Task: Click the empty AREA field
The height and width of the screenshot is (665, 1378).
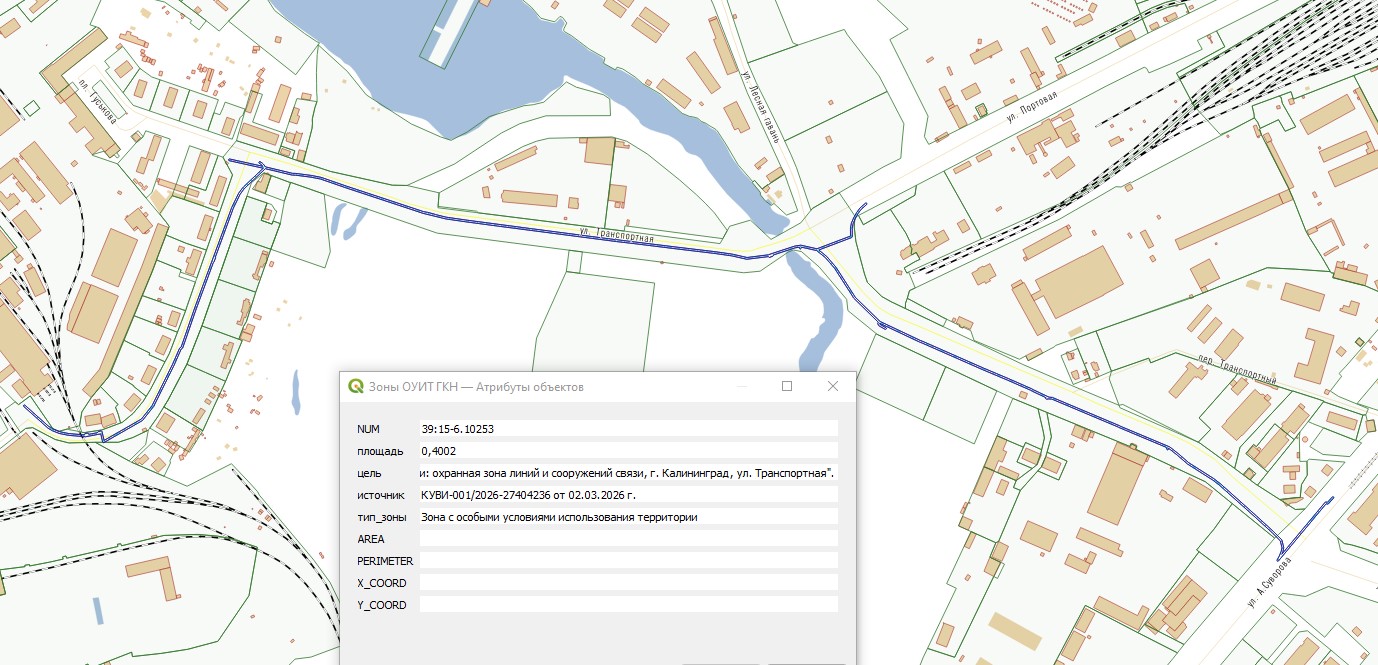Action: point(628,539)
